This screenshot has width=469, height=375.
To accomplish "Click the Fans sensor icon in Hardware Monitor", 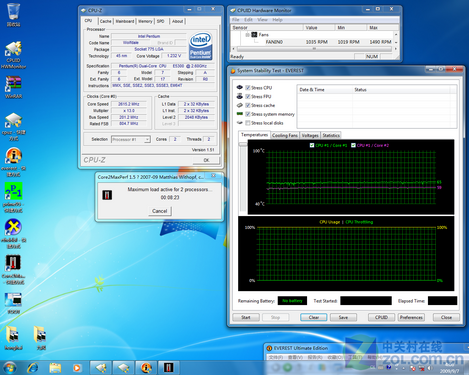I will tap(254, 34).
